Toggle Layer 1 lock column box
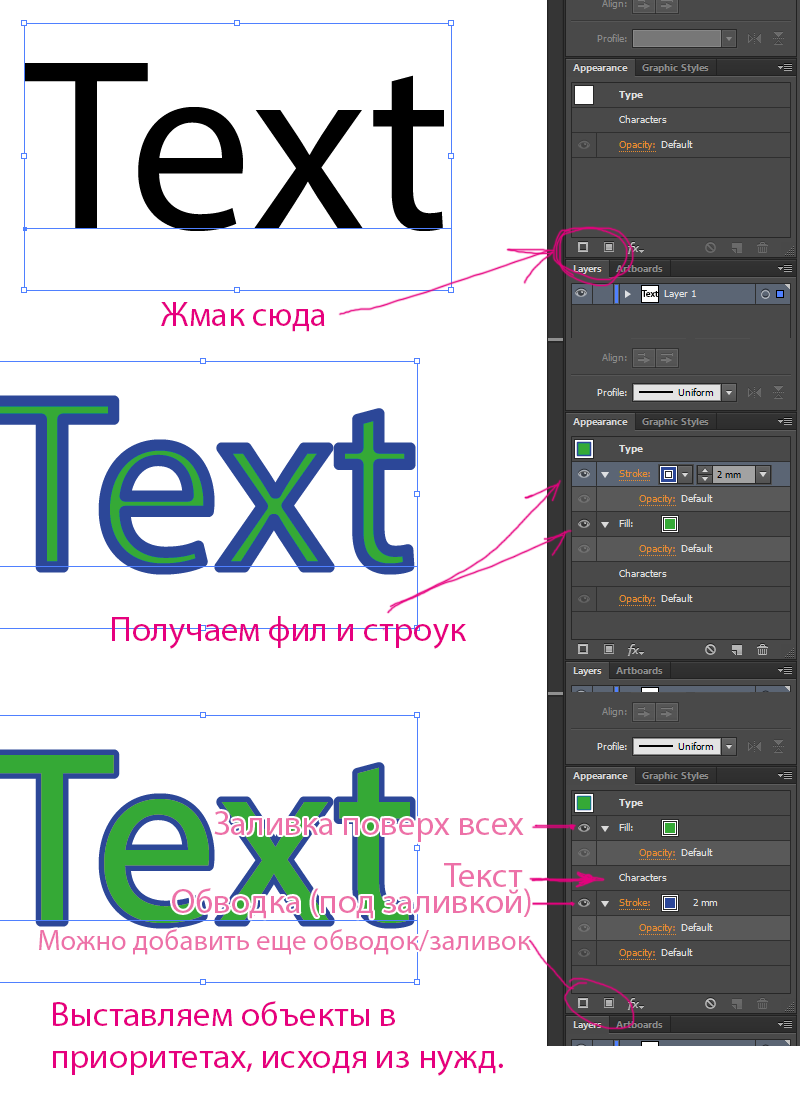This screenshot has height=1116, width=800. click(602, 293)
